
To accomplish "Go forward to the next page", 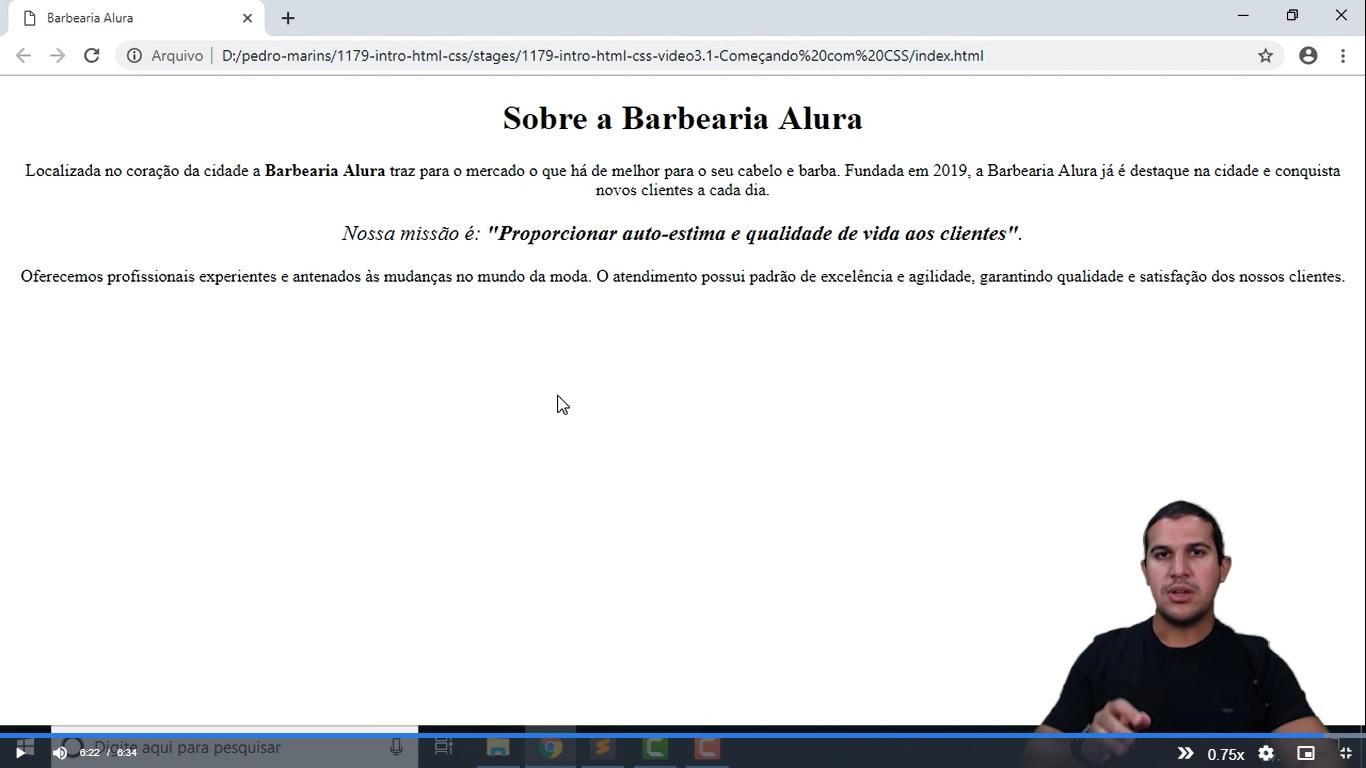I will click(x=57, y=56).
